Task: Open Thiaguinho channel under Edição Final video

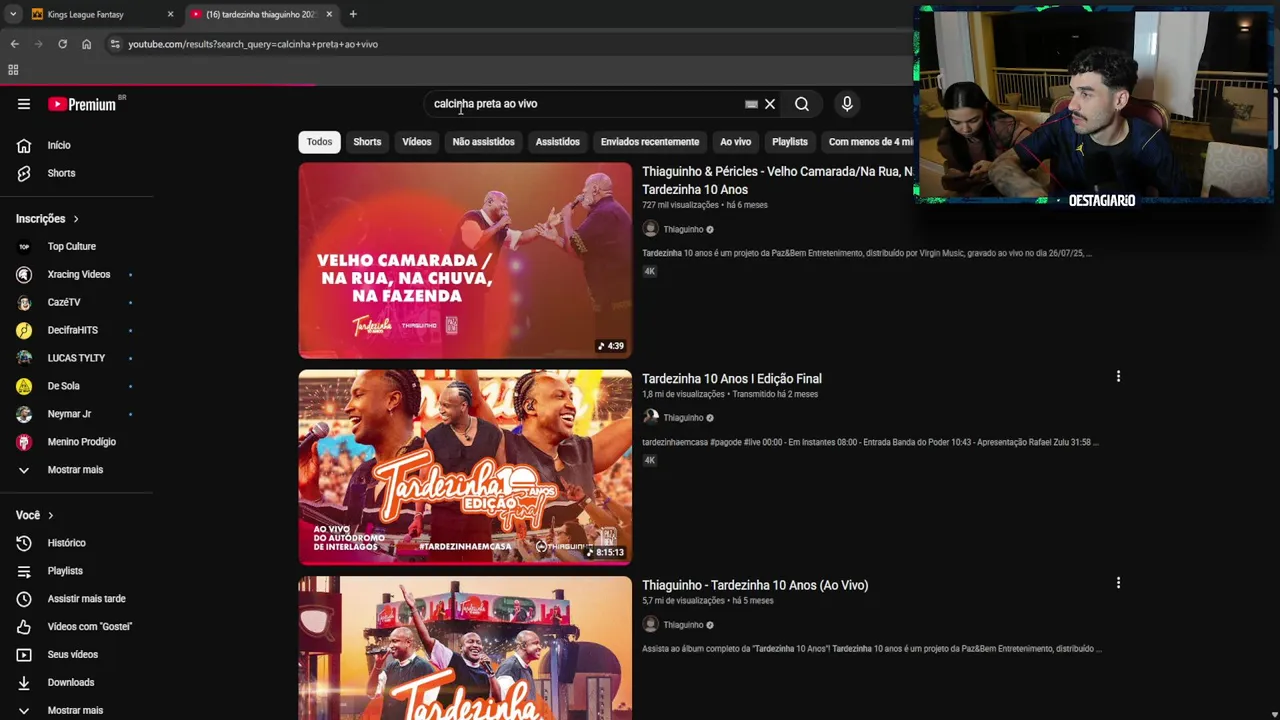Action: 683,418
